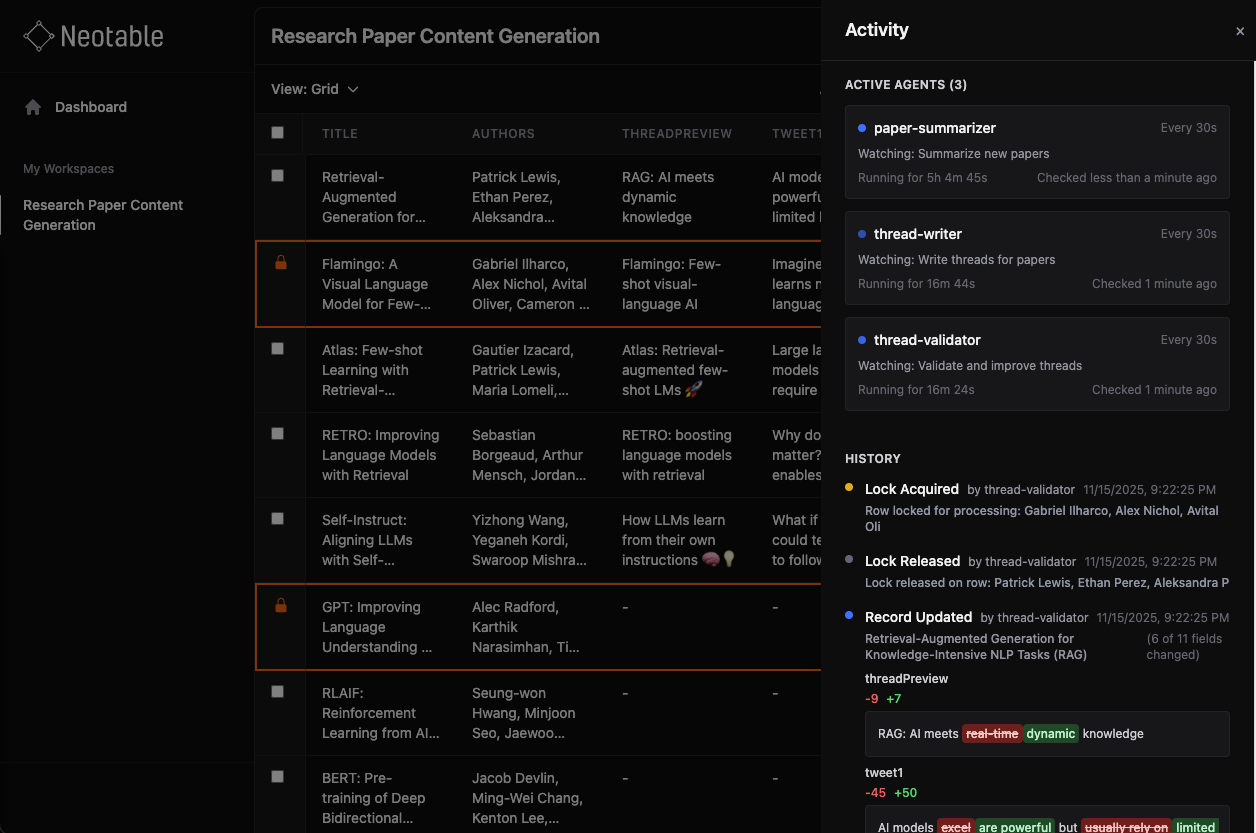Check the RETRO: Improving Language Models row checkbox
The image size is (1256, 833).
click(x=277, y=434)
